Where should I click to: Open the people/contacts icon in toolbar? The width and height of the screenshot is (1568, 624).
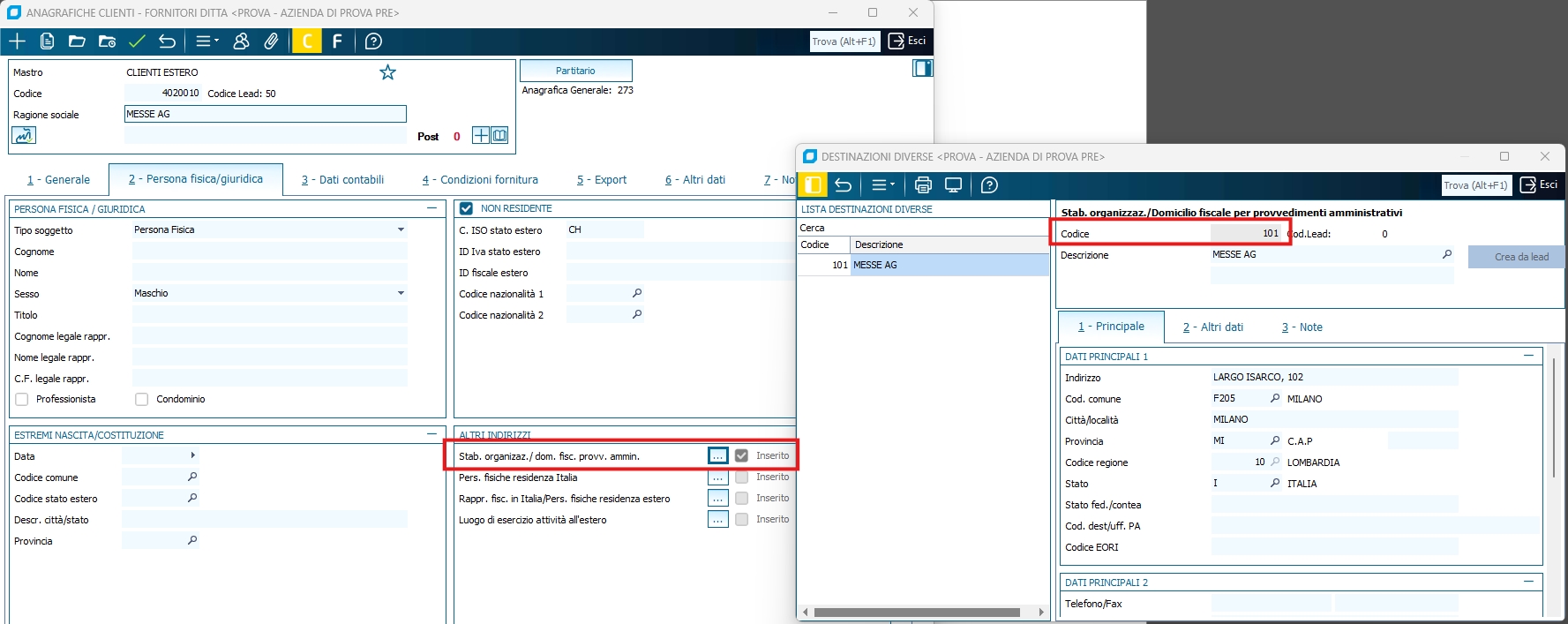pyautogui.click(x=241, y=41)
